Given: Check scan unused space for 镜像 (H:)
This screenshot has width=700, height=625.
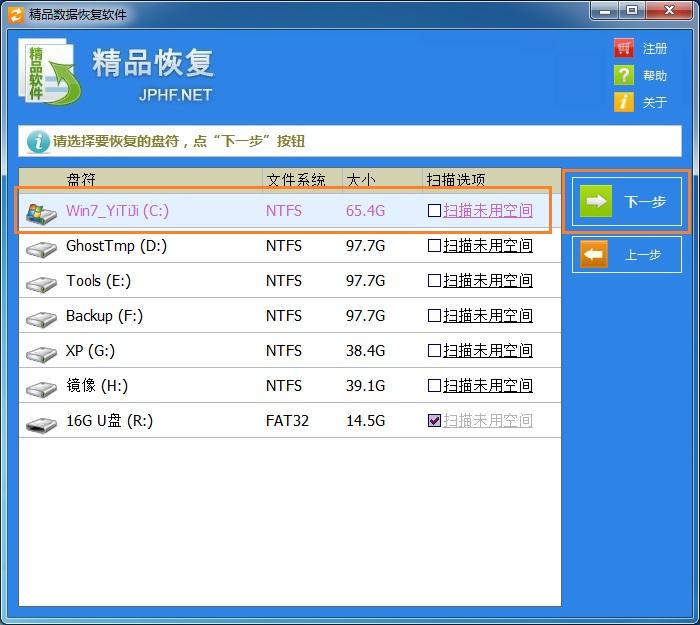Looking at the screenshot, I should 434,385.
